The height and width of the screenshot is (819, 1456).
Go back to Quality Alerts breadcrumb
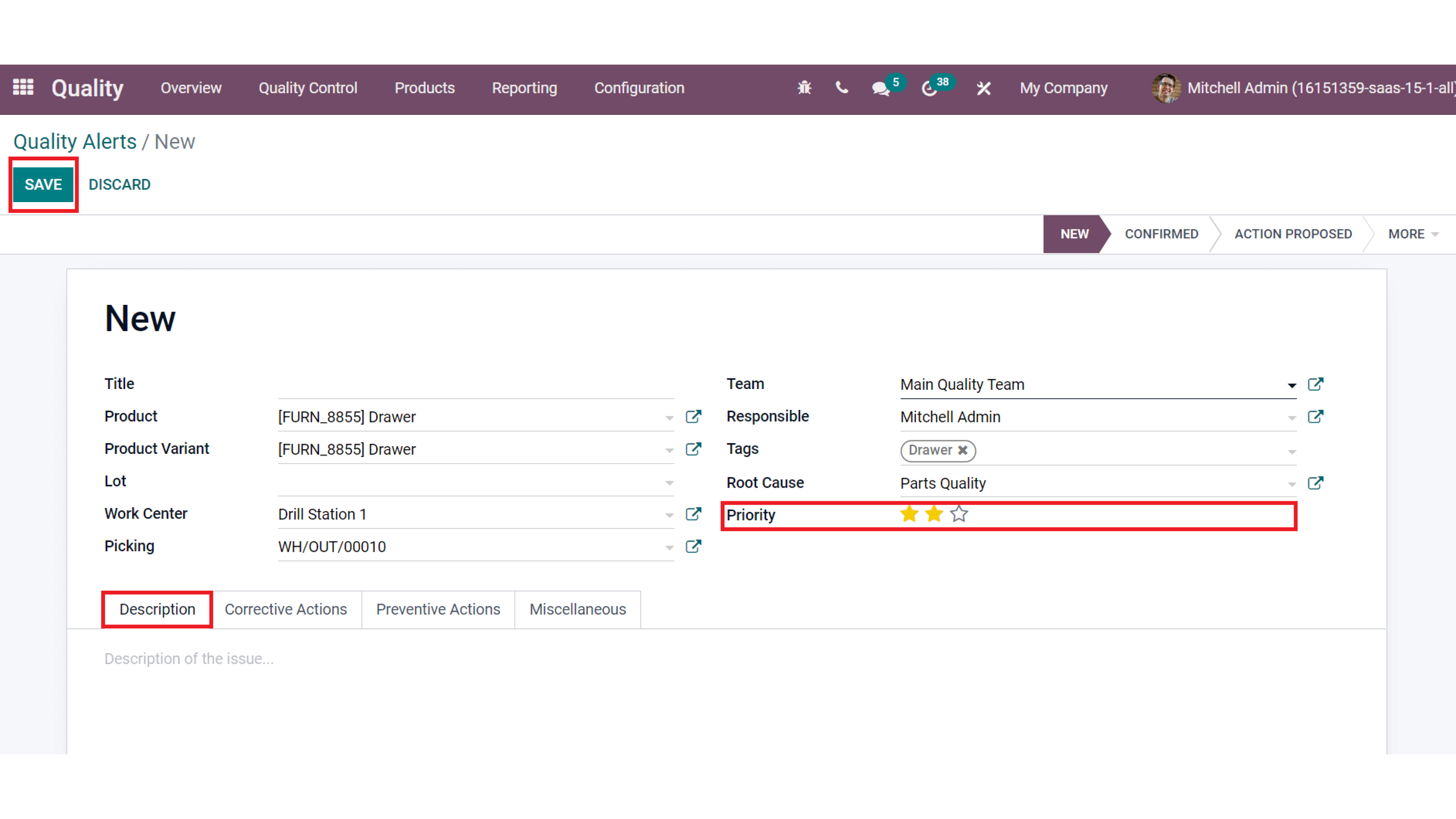click(x=75, y=142)
